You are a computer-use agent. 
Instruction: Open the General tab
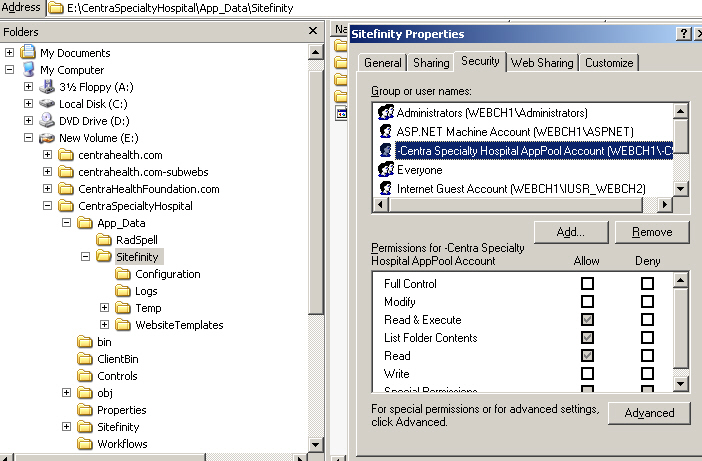click(x=383, y=63)
